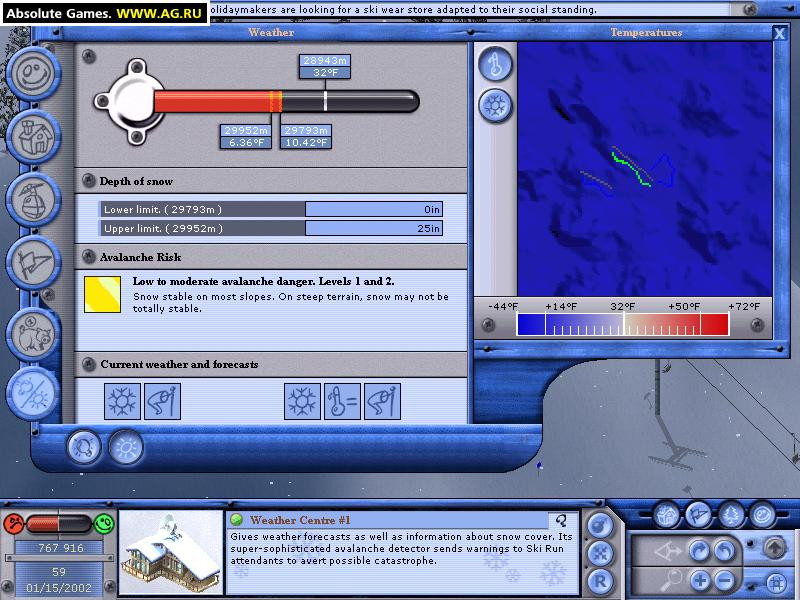Click the green happy face icon
This screenshot has height=600, width=800.
pyautogui.click(x=104, y=523)
